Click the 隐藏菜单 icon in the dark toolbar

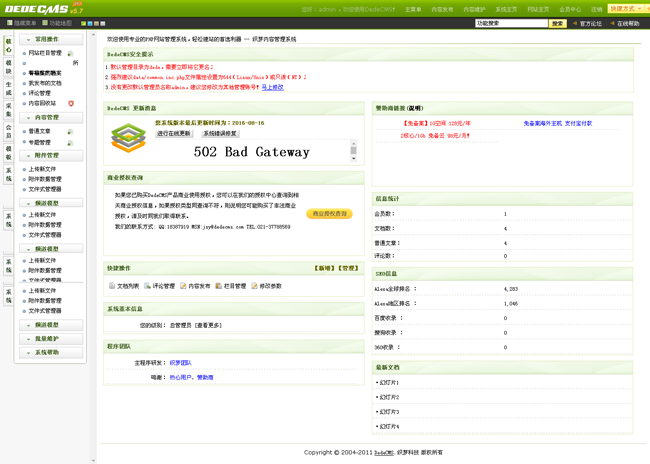(x=10, y=23)
